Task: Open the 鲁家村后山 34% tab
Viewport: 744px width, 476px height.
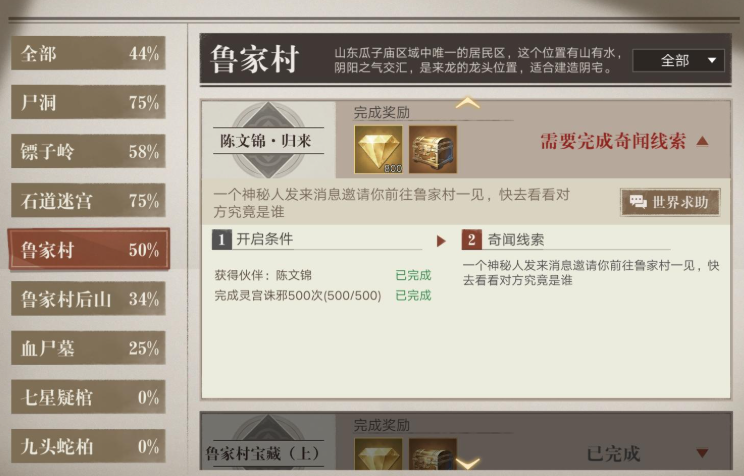Action: coord(88,299)
